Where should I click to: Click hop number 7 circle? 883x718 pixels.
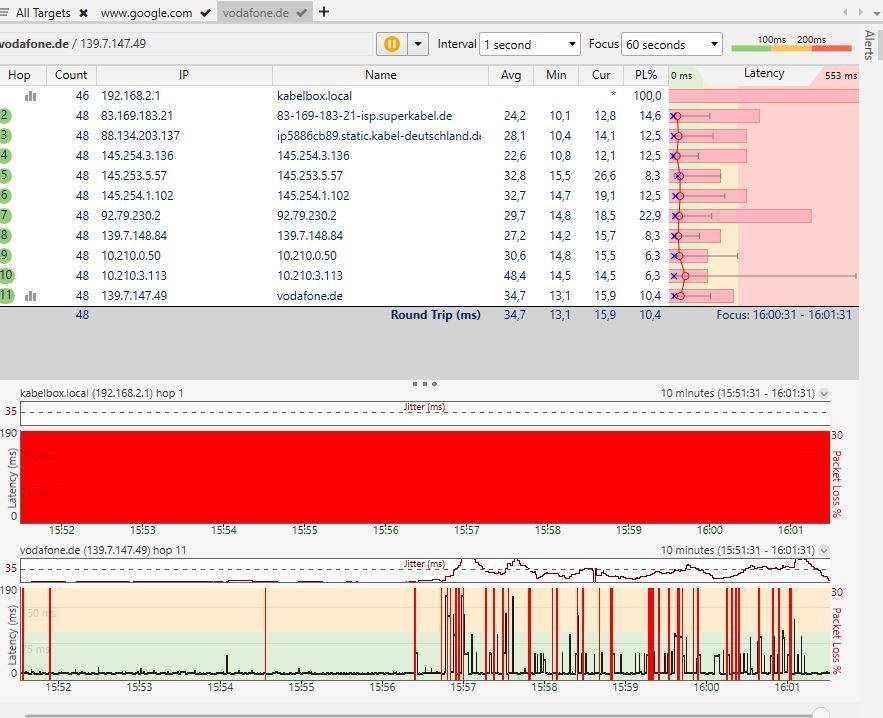(x=5, y=216)
